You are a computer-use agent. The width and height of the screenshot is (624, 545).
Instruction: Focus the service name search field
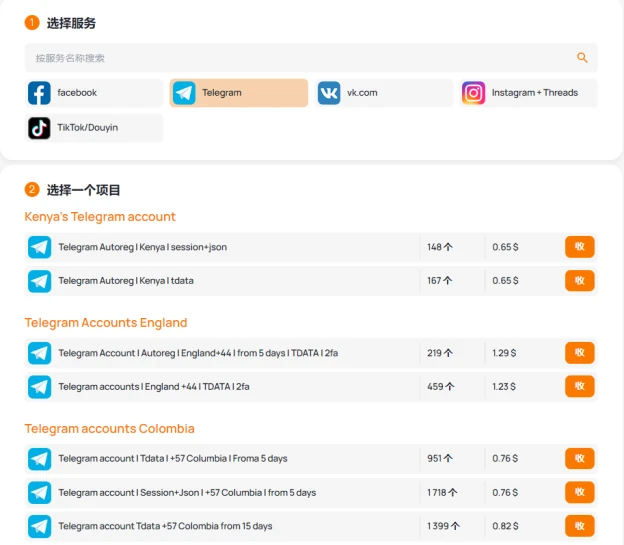(x=311, y=58)
